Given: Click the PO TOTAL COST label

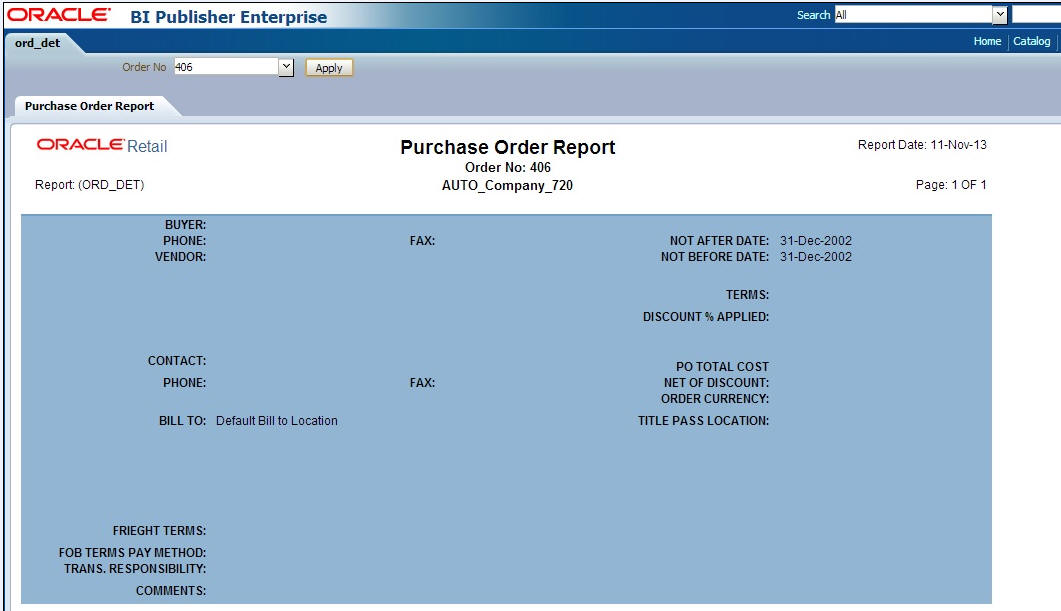Looking at the screenshot, I should click(x=722, y=367).
